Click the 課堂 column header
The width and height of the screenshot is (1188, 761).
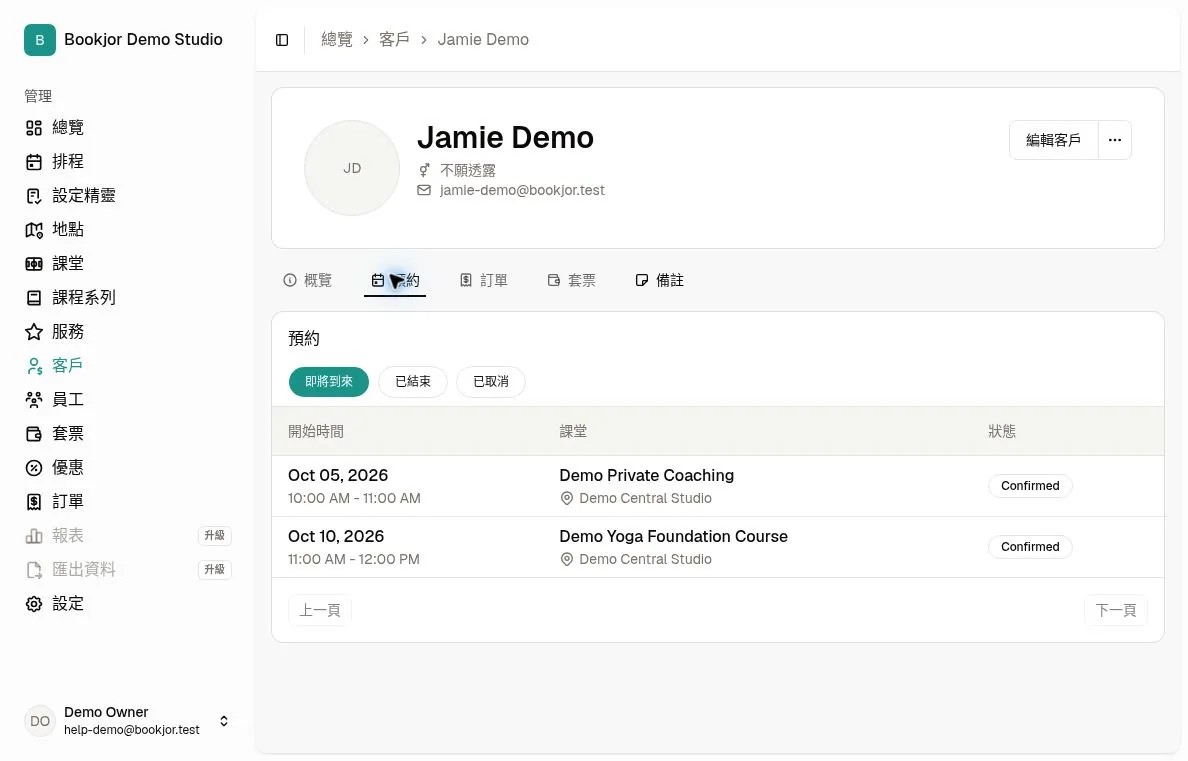tap(573, 431)
